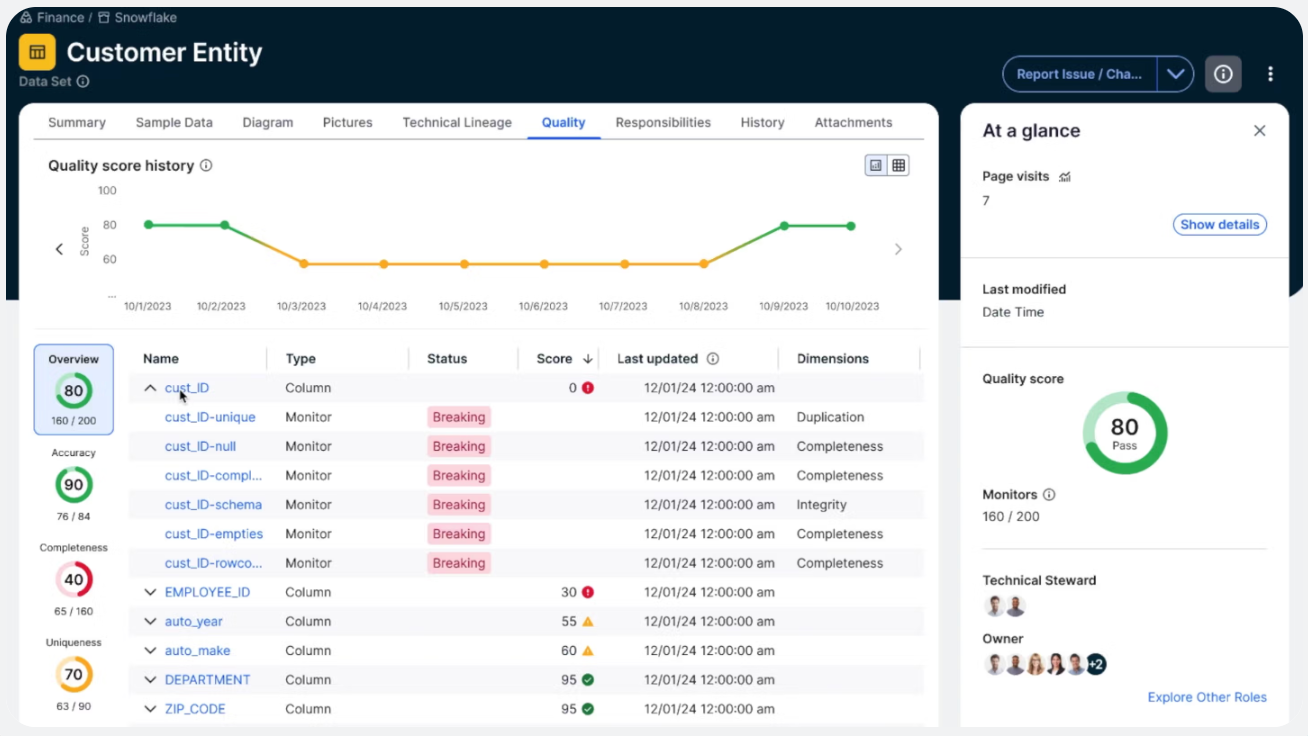This screenshot has height=736, width=1308.
Task: Collapse the cust_ID column row
Action: (150, 388)
